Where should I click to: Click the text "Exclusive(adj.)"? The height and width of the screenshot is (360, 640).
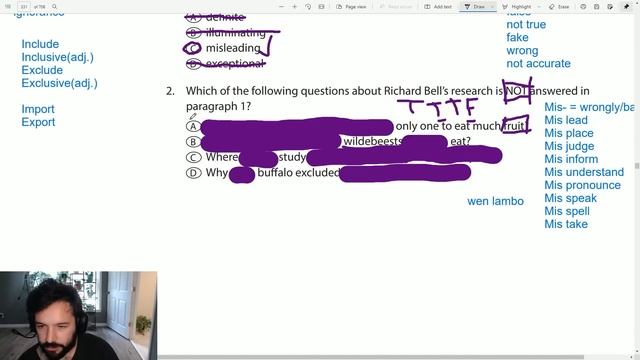point(60,83)
